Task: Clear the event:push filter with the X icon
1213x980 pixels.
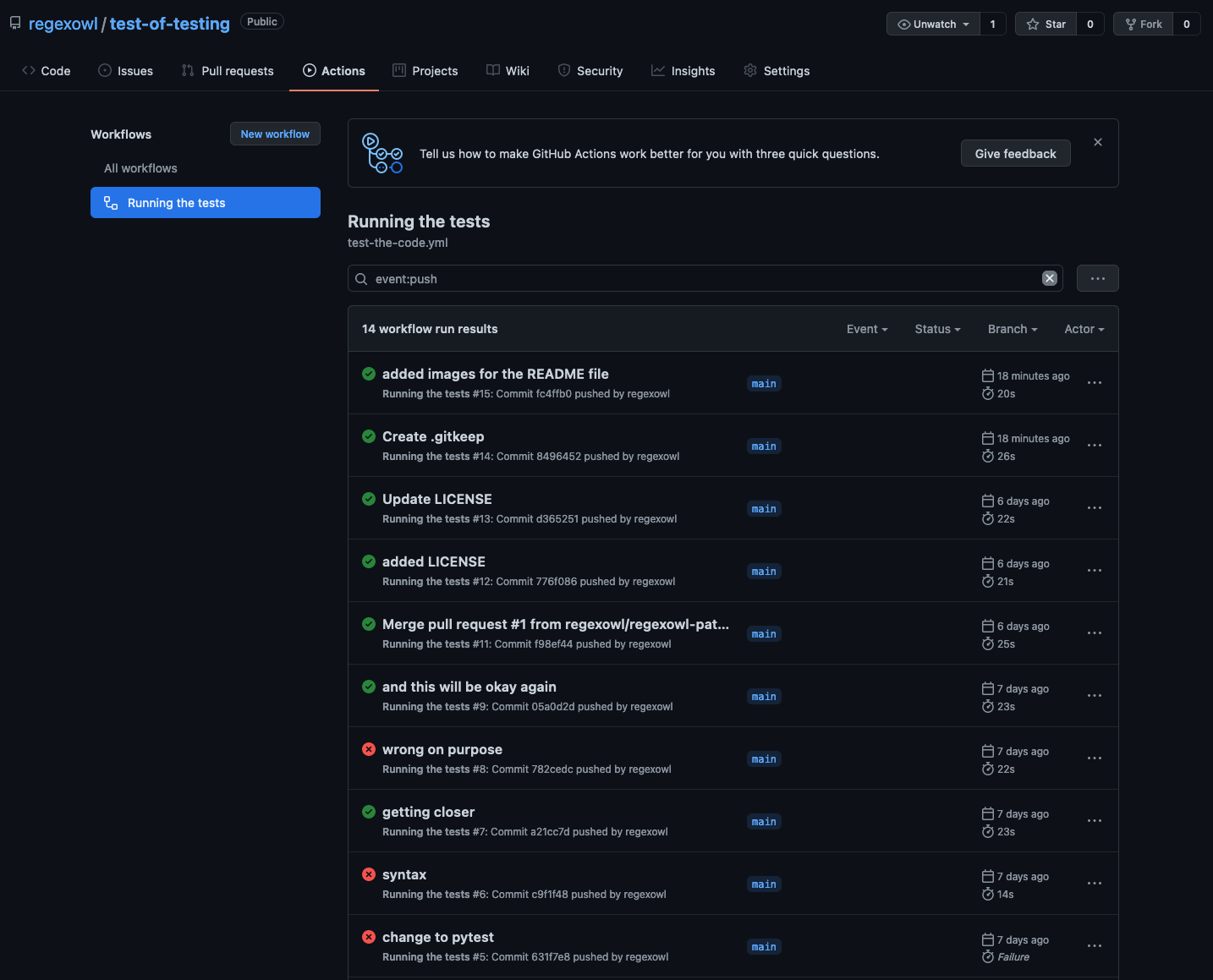Action: point(1050,278)
